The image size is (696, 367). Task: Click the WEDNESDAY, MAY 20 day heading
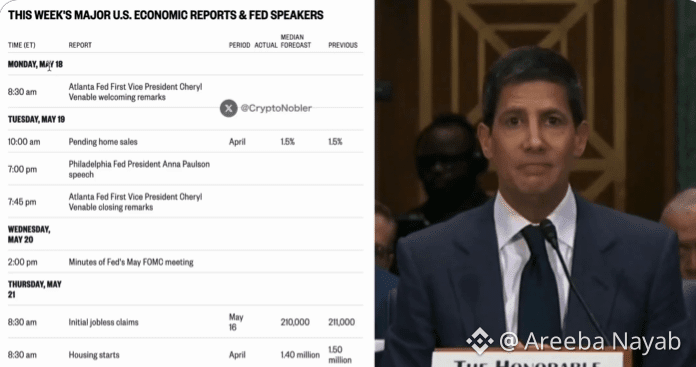29,234
